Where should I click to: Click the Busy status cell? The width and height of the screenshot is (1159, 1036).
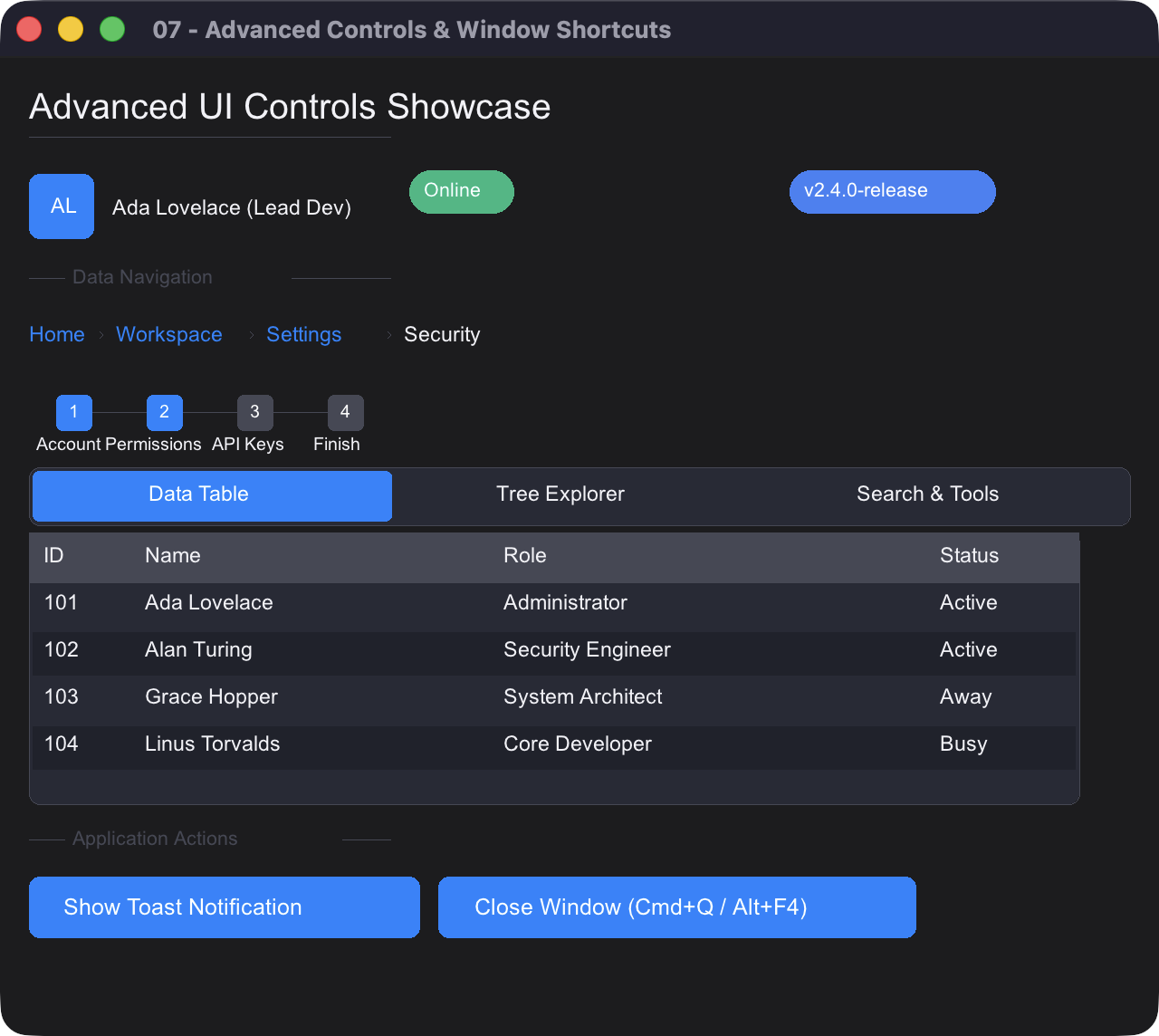coord(963,744)
